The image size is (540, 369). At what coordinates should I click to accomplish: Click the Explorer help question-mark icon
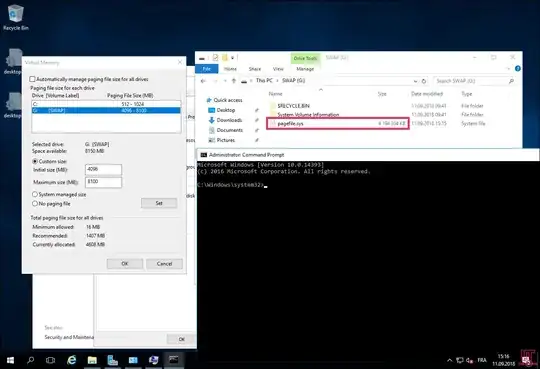tap(518, 69)
